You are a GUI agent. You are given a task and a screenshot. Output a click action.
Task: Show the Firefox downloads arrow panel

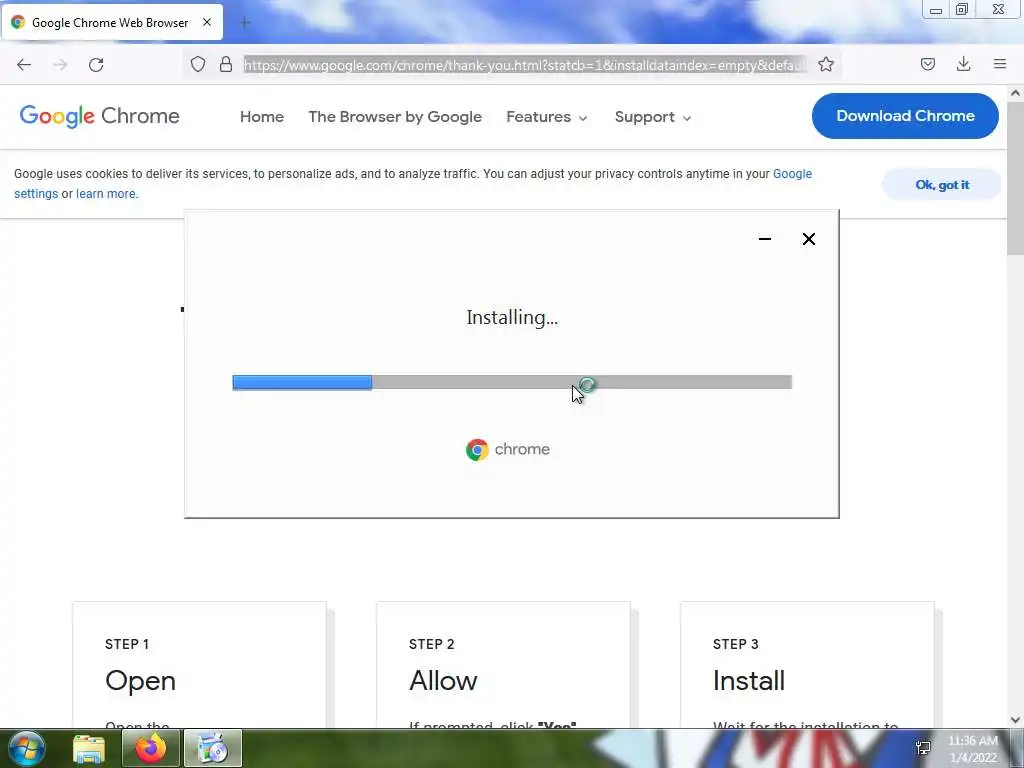pos(963,64)
